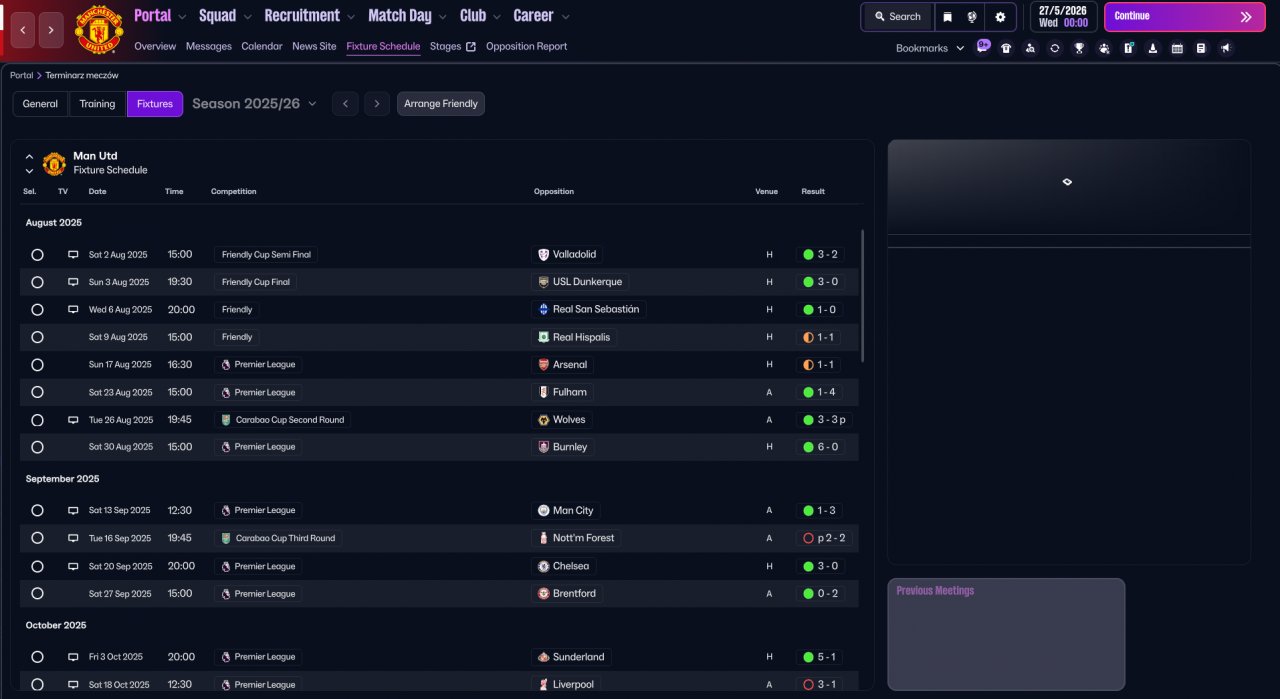Select the Sunderland fixture radio button
This screenshot has width=1280, height=699.
pyautogui.click(x=37, y=657)
